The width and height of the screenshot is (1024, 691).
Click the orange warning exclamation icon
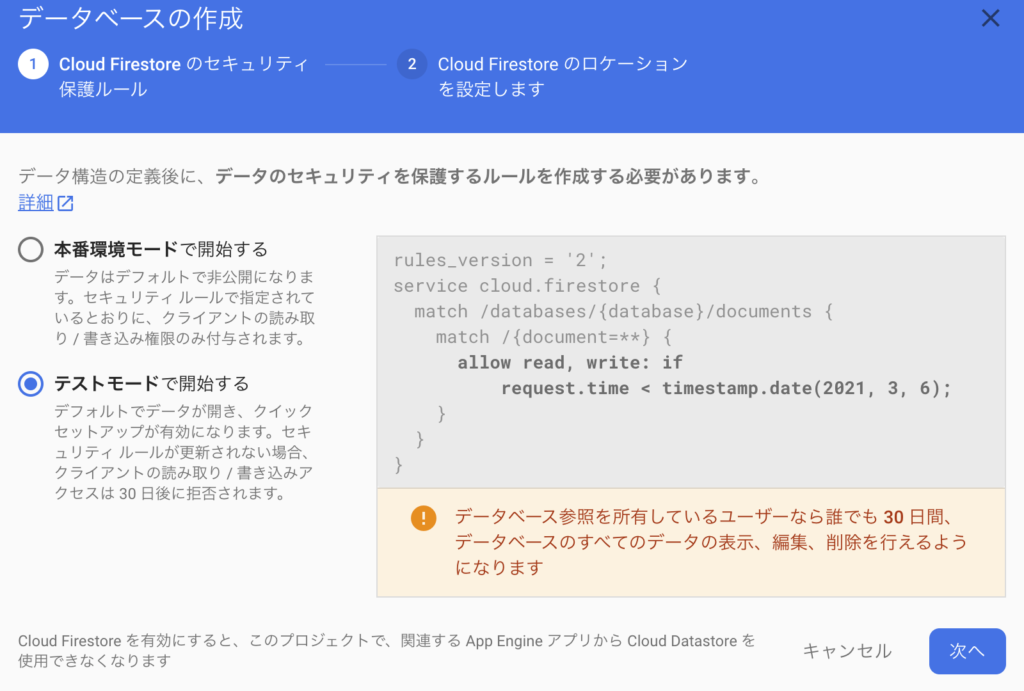[x=424, y=518]
